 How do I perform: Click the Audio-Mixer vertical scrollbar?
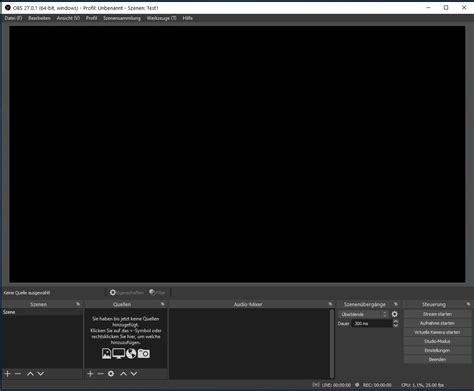(x=332, y=343)
